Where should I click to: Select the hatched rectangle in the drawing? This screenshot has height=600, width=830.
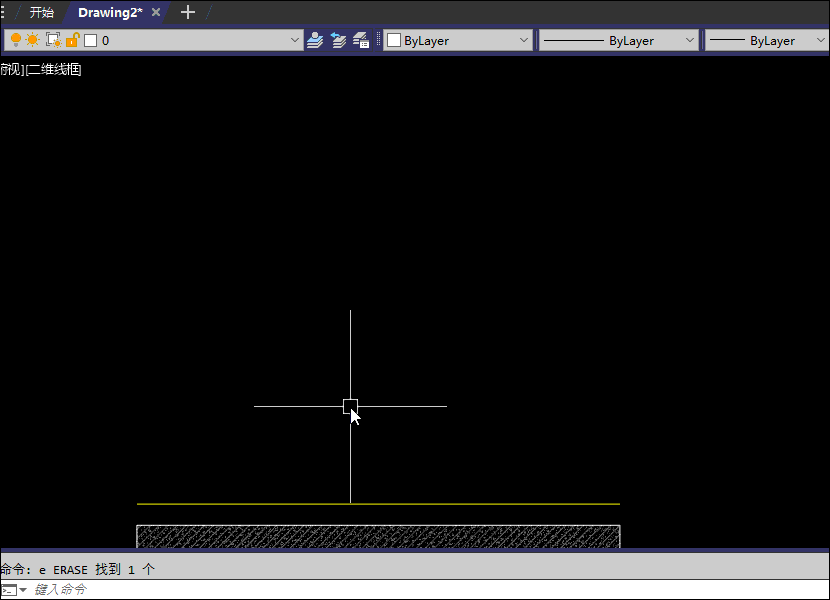(x=378, y=537)
